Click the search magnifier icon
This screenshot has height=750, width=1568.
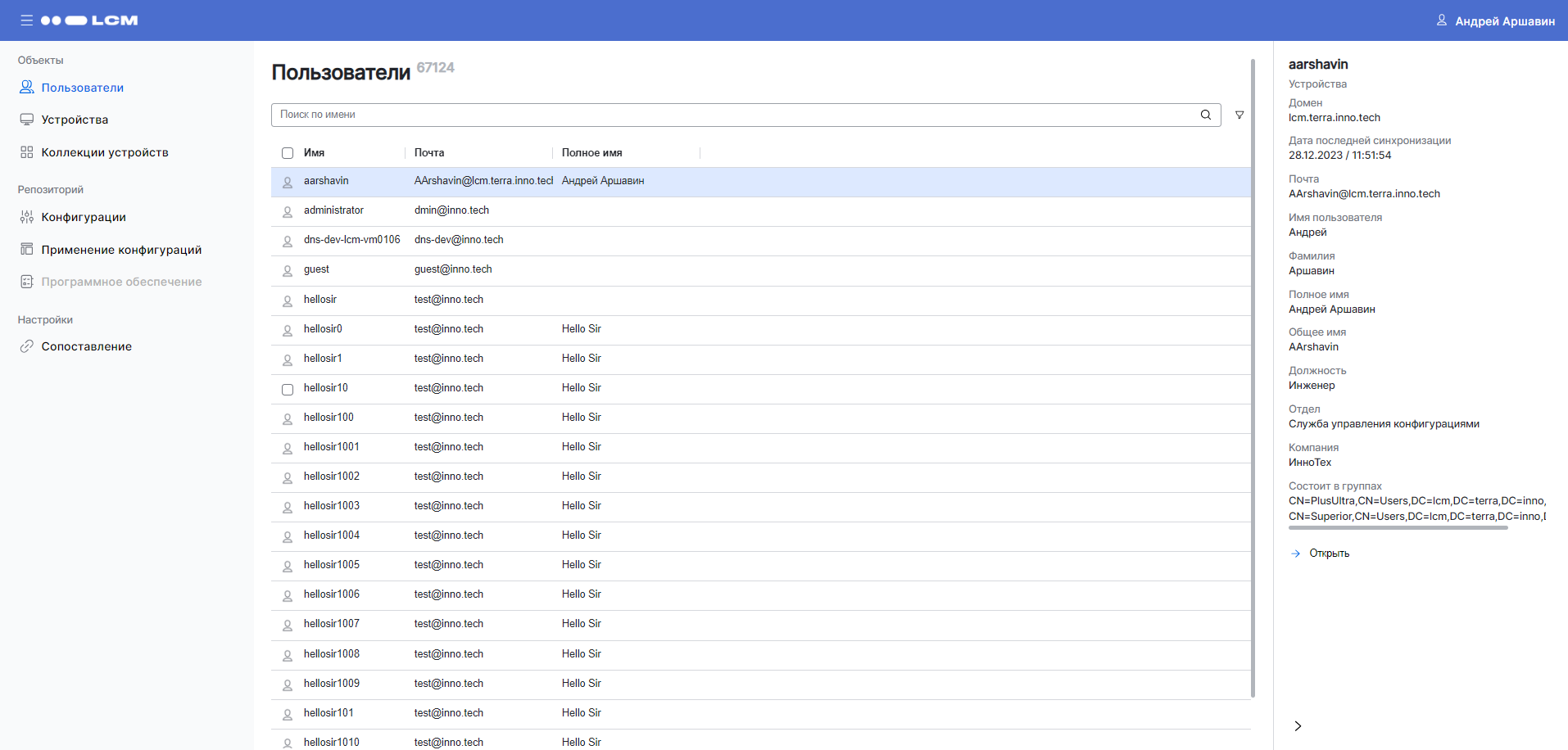[1205, 115]
